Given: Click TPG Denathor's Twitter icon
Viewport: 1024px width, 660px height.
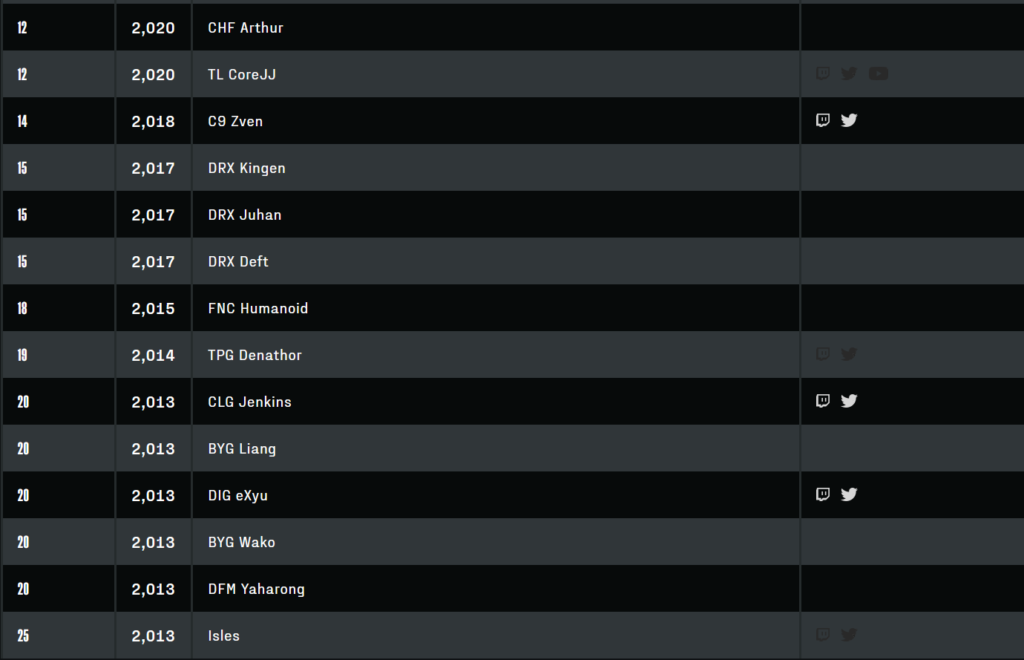Looking at the screenshot, I should point(849,354).
